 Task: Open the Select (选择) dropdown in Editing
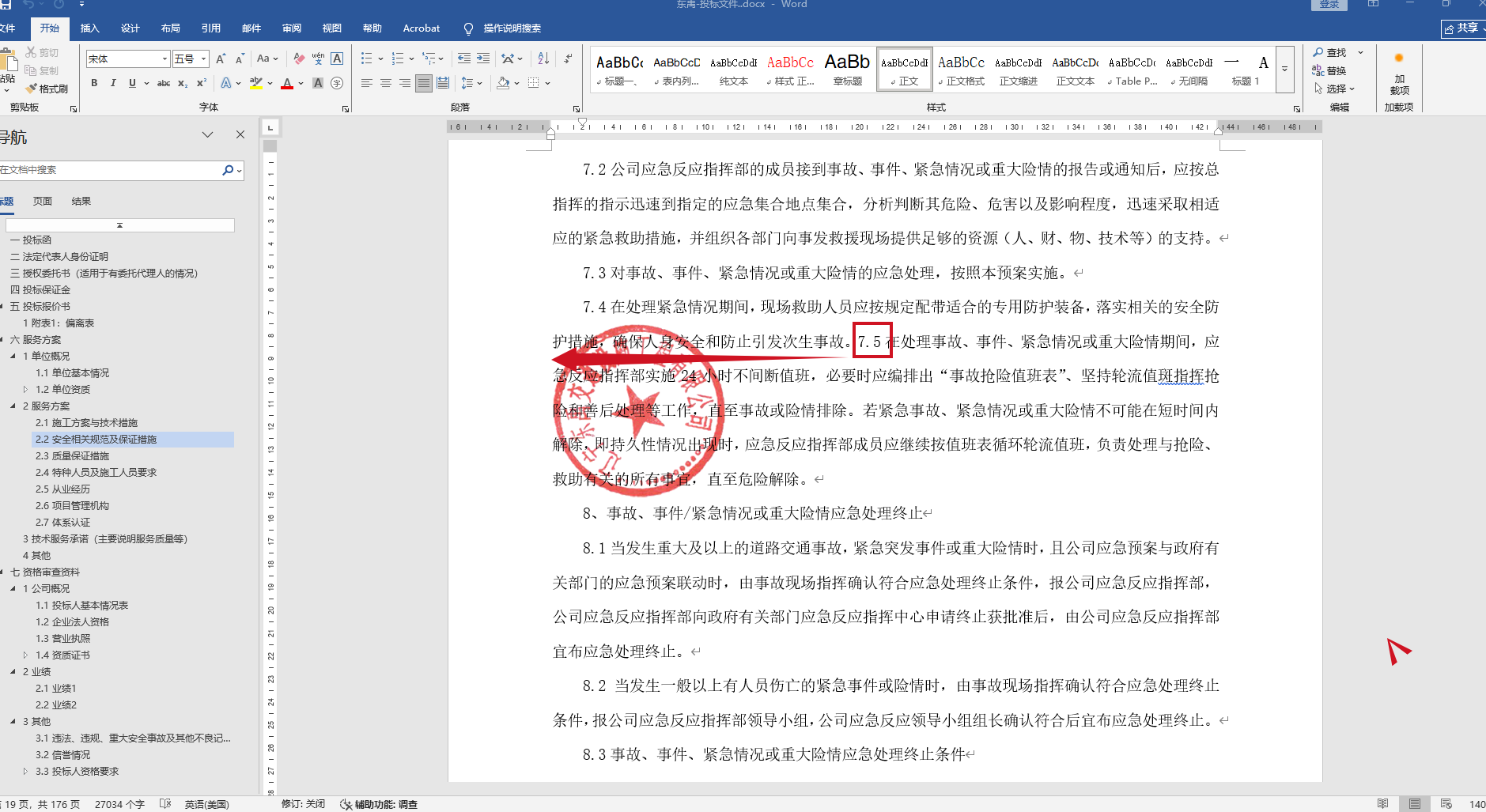coord(1335,89)
